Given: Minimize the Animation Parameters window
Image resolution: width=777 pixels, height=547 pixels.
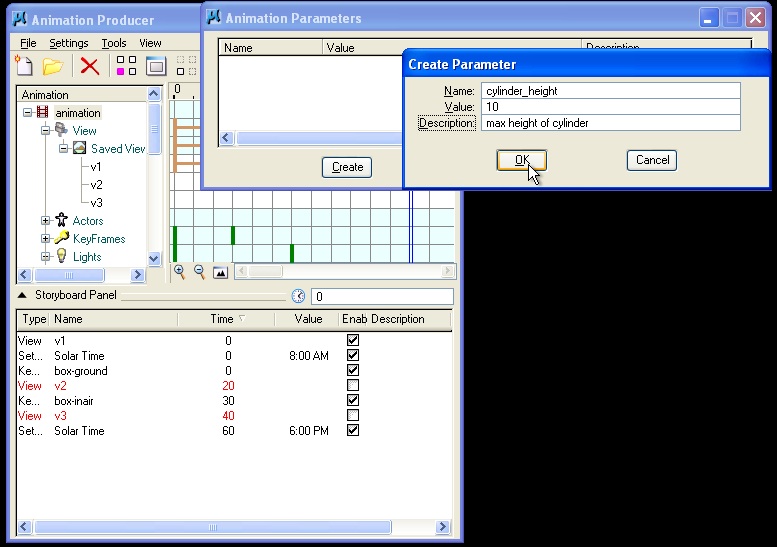Looking at the screenshot, I should pos(709,18).
